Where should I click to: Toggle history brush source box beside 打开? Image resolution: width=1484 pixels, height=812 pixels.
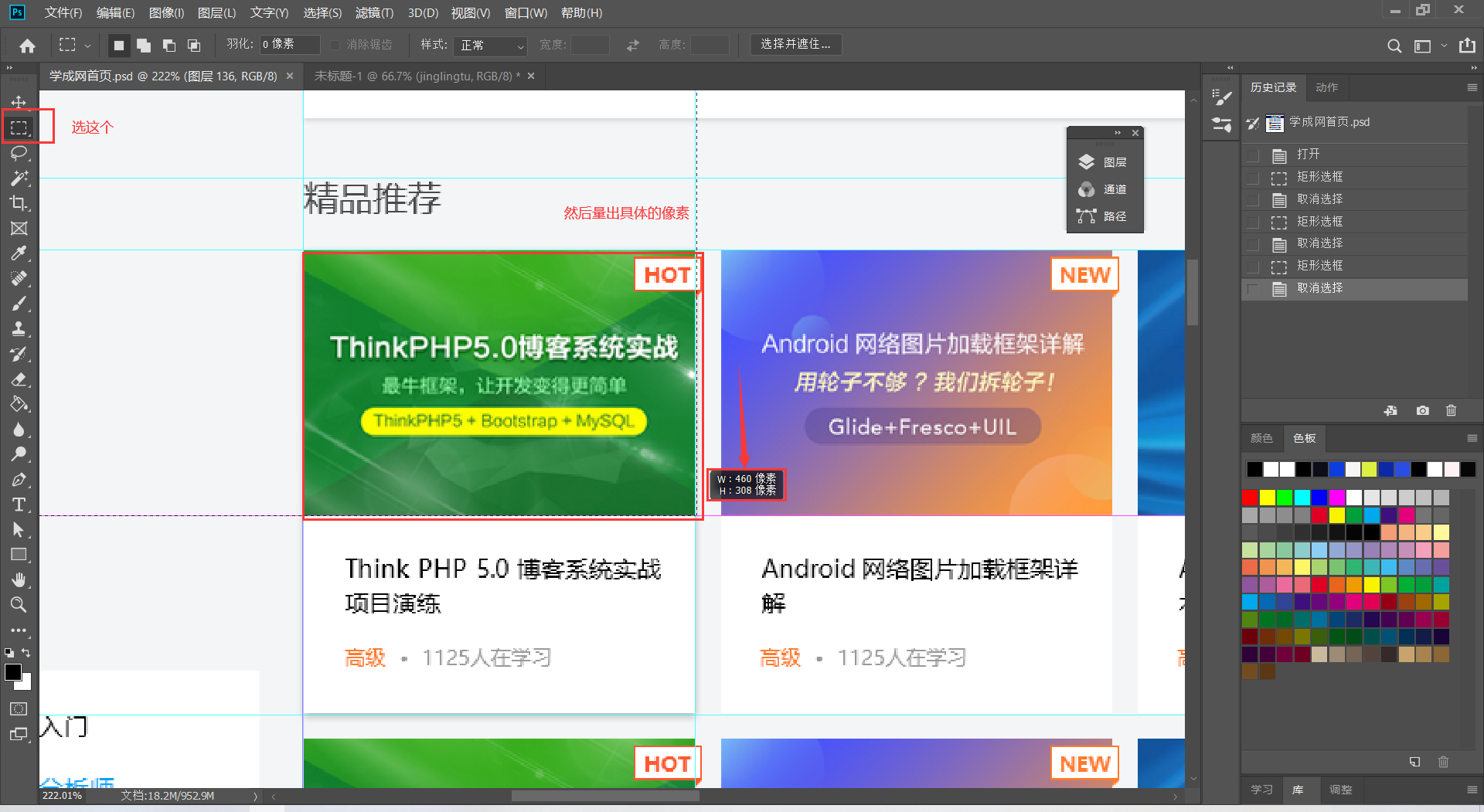(x=1253, y=155)
